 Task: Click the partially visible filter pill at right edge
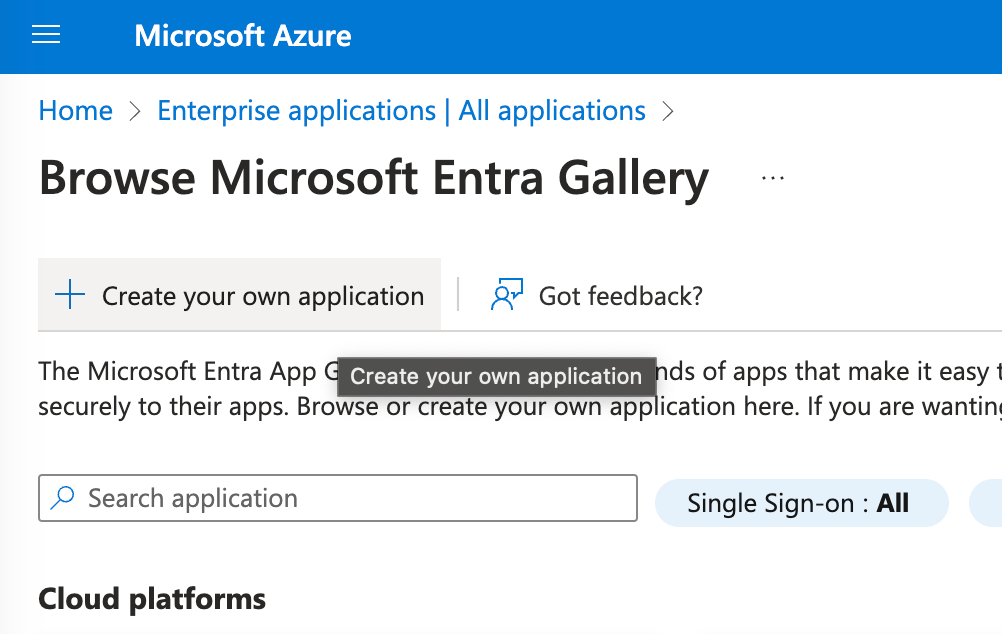[988, 503]
